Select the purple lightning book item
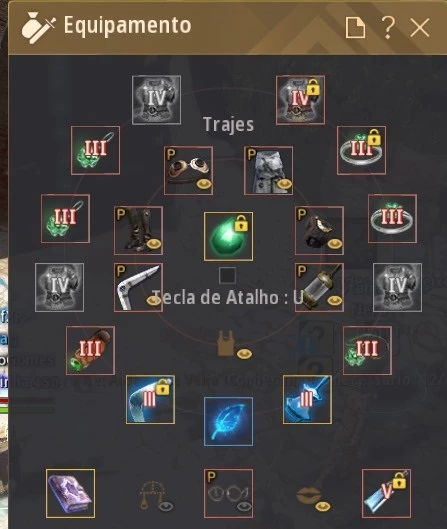This screenshot has height=529, width=447. tap(71, 493)
